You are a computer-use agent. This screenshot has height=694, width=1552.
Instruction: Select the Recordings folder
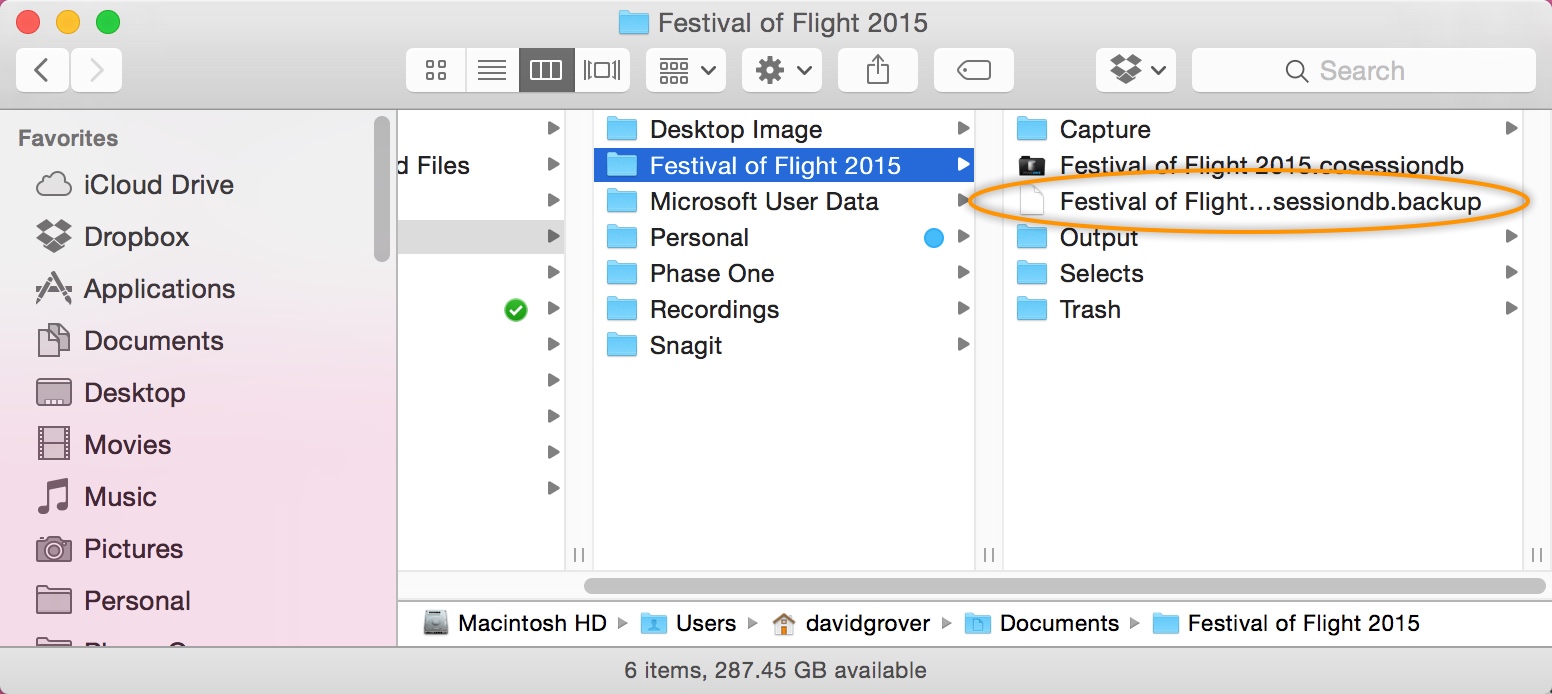(784, 309)
